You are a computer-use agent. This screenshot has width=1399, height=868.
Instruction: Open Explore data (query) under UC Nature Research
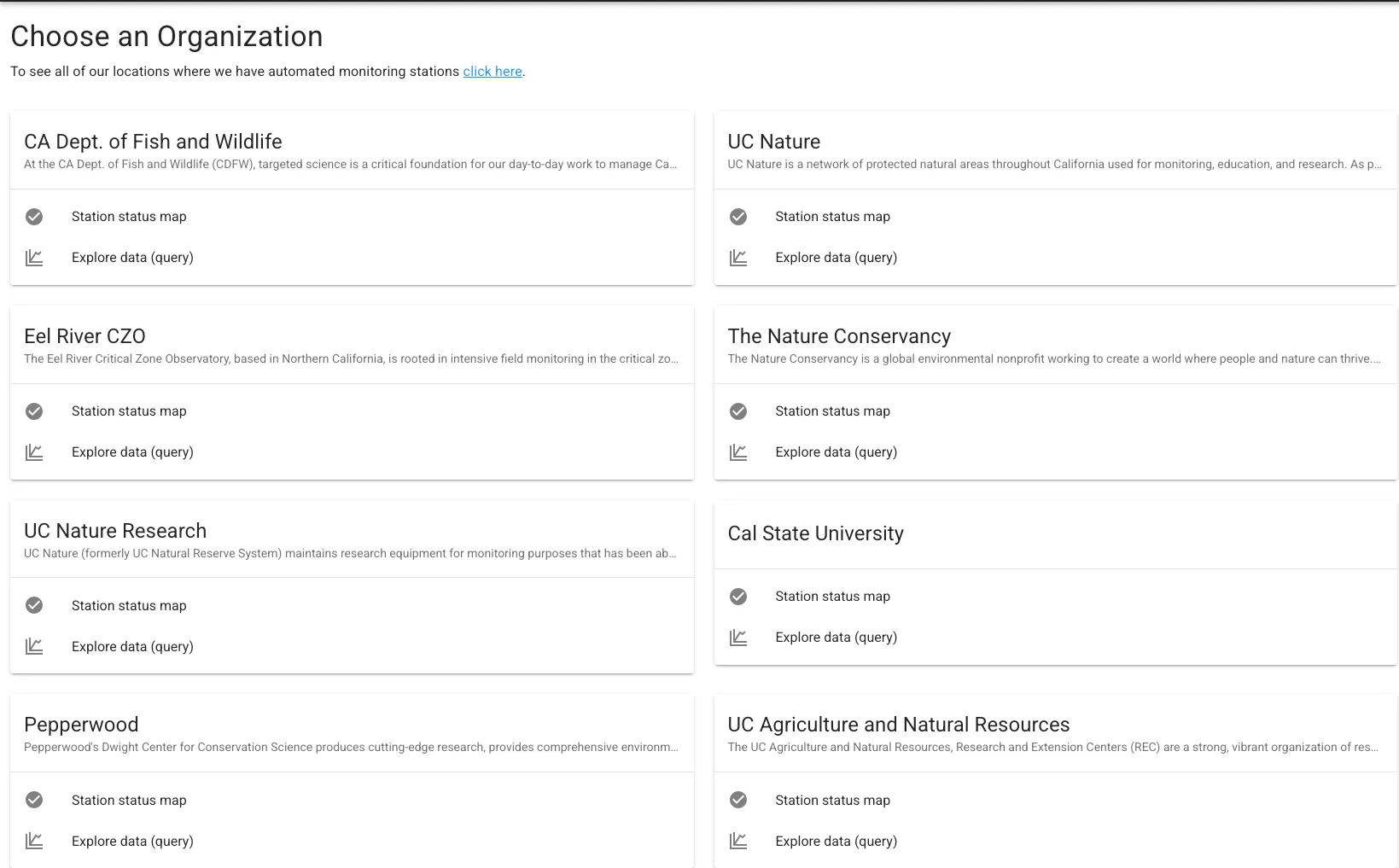tap(132, 647)
